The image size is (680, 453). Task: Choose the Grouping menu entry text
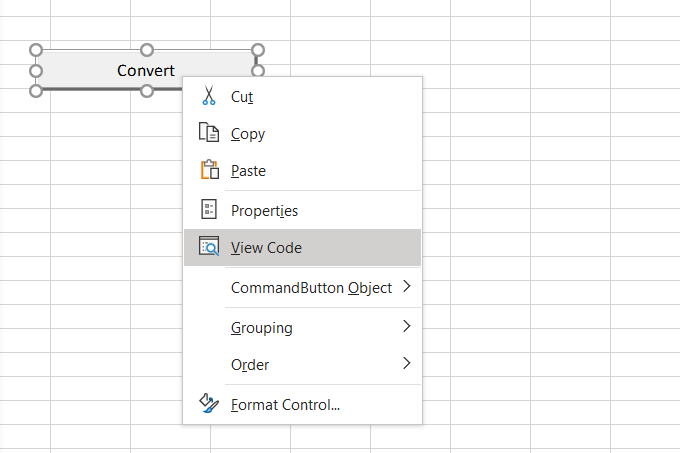[261, 327]
